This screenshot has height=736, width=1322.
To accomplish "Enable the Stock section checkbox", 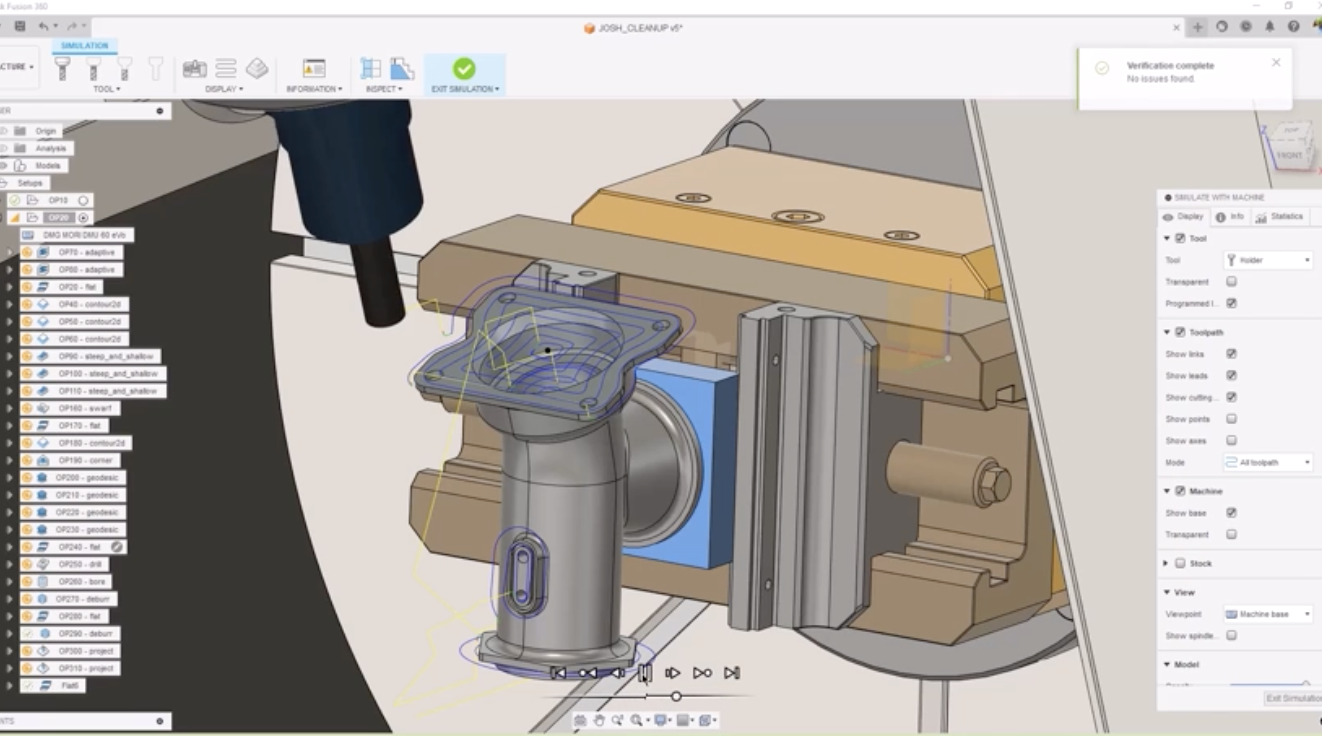I will (x=1180, y=563).
